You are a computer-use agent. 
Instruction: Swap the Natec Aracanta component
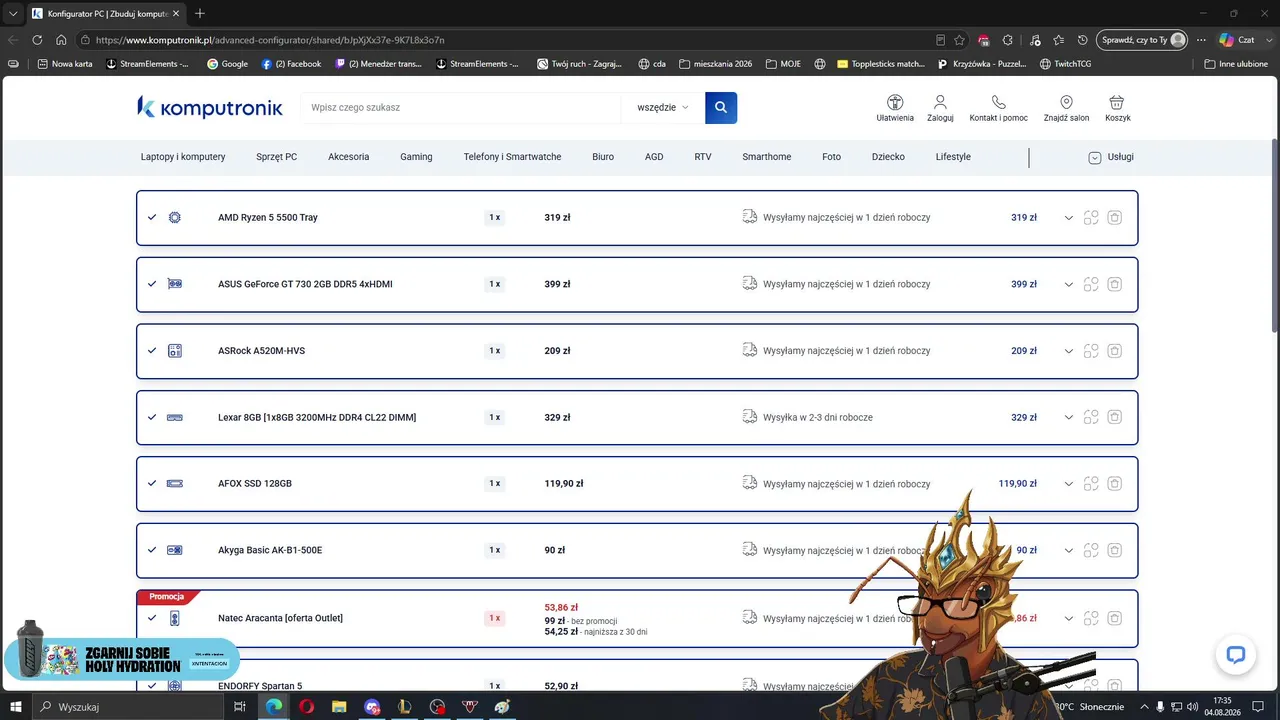(x=1091, y=618)
